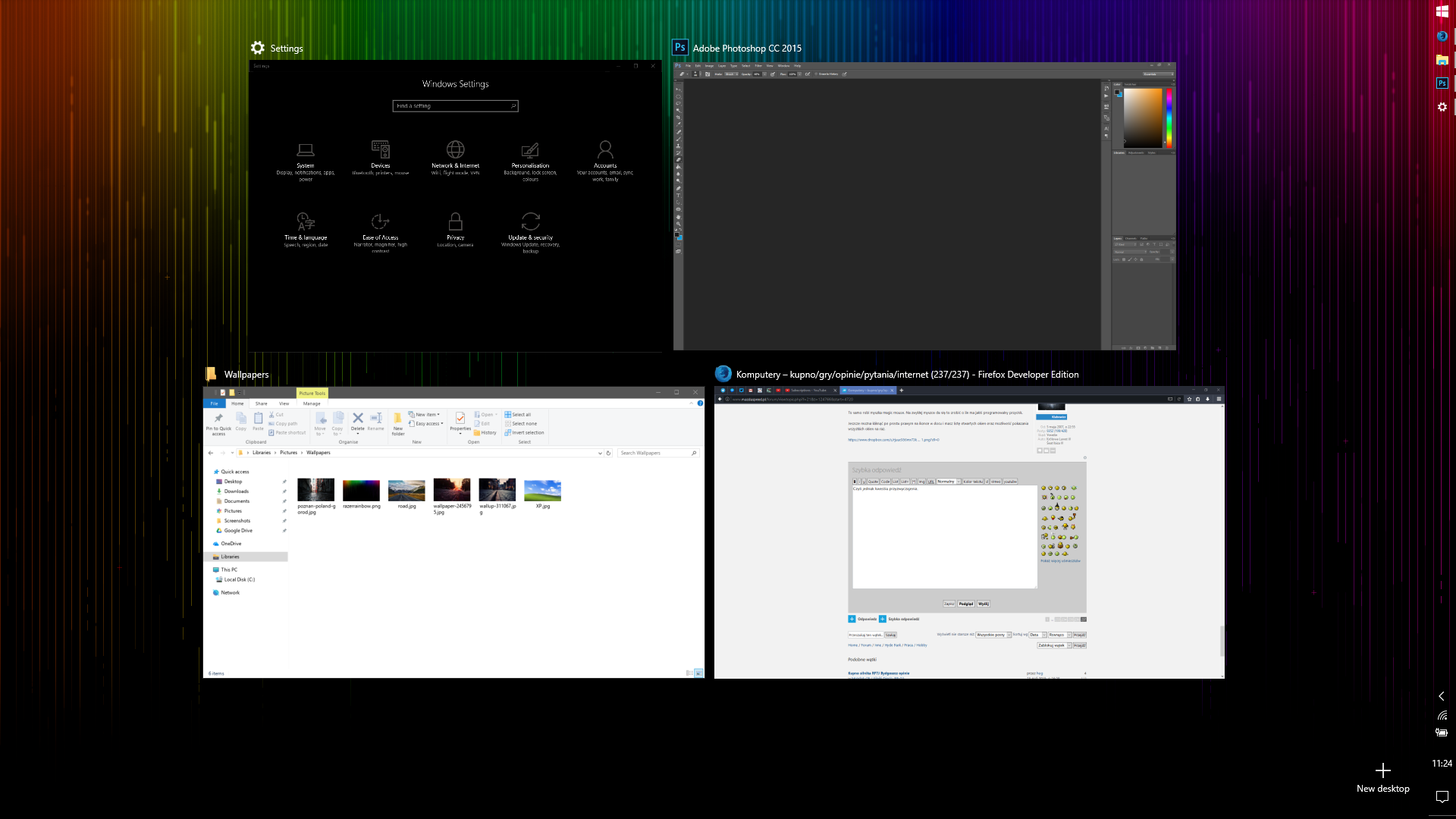Click the battery status tray icon
This screenshot has height=819, width=1456.
pyautogui.click(x=1442, y=733)
